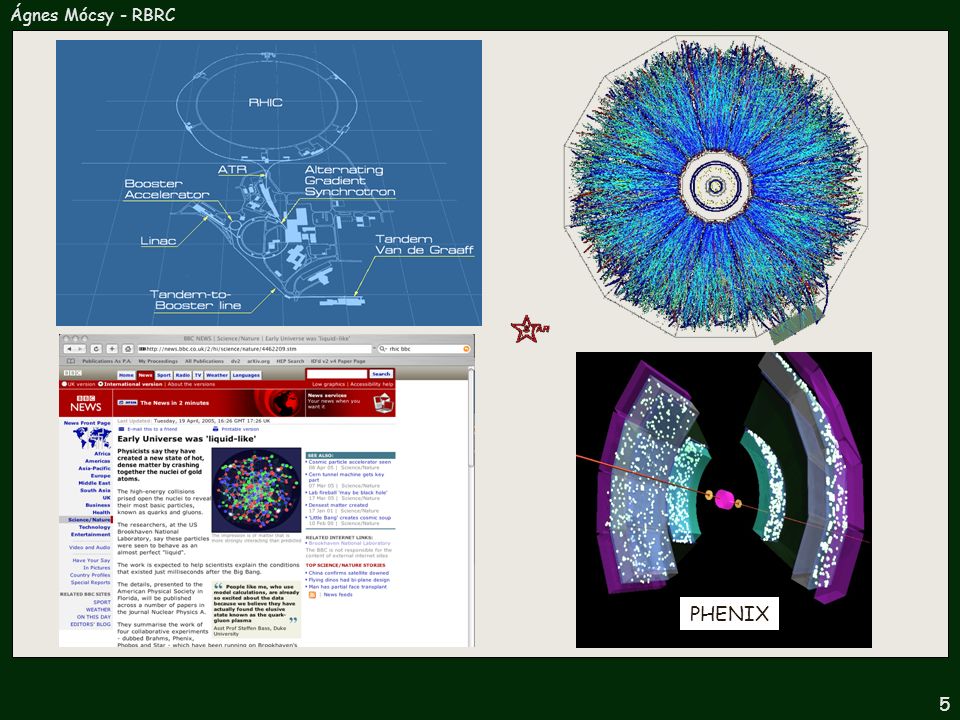This screenshot has width=960, height=720.
Task: Click the printable version printer icon
Action: click(216, 429)
